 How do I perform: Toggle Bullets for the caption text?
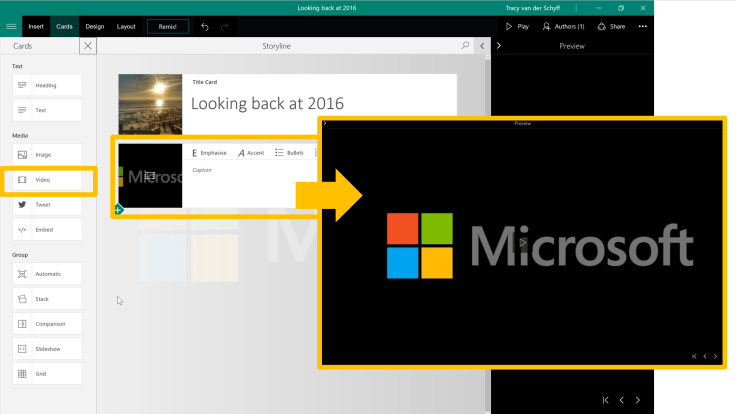point(290,153)
